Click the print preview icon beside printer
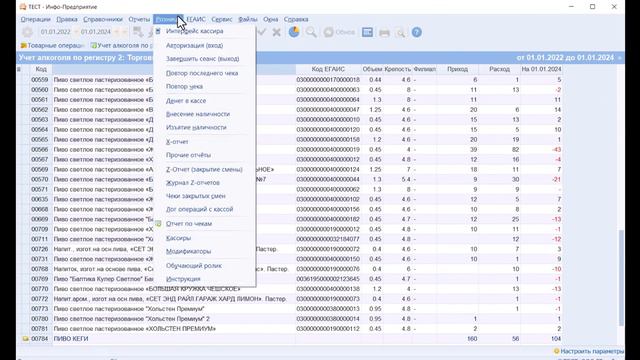 [x=400, y=33]
